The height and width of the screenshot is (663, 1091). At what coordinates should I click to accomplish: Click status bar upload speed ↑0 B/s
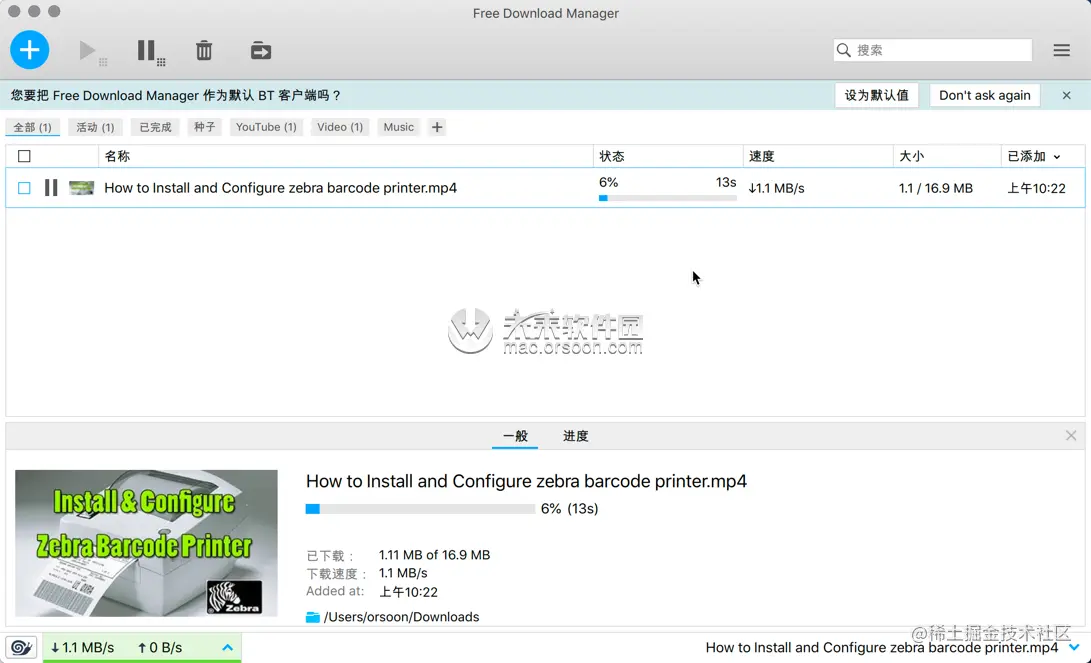(x=160, y=648)
